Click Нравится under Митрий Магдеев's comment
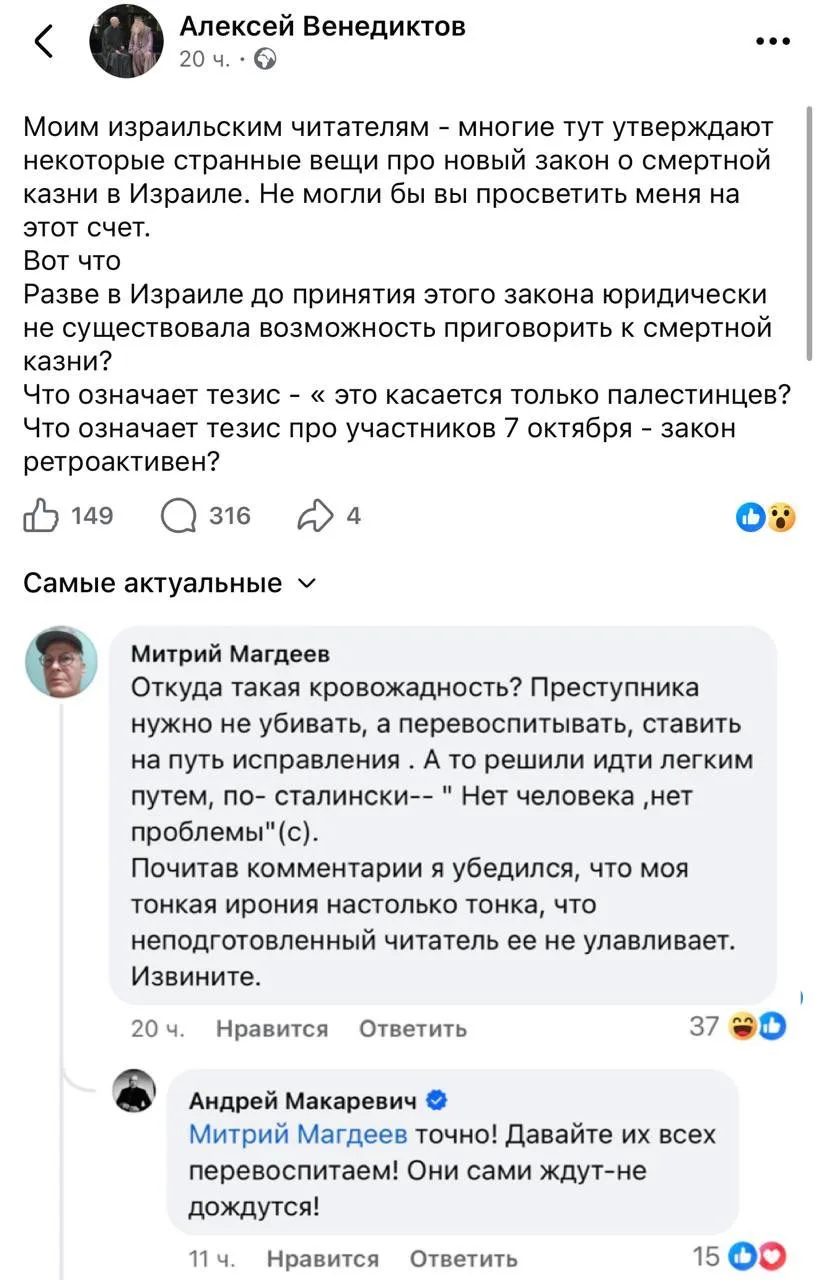The height and width of the screenshot is (1280, 818). tap(271, 1028)
